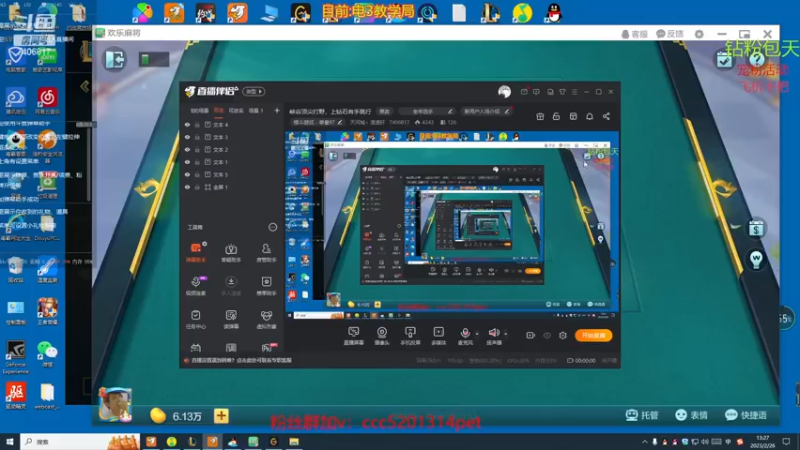Screen dimensions: 800x450
Task: Click the gift box icon in streaming app header
Action: (x=540, y=116)
